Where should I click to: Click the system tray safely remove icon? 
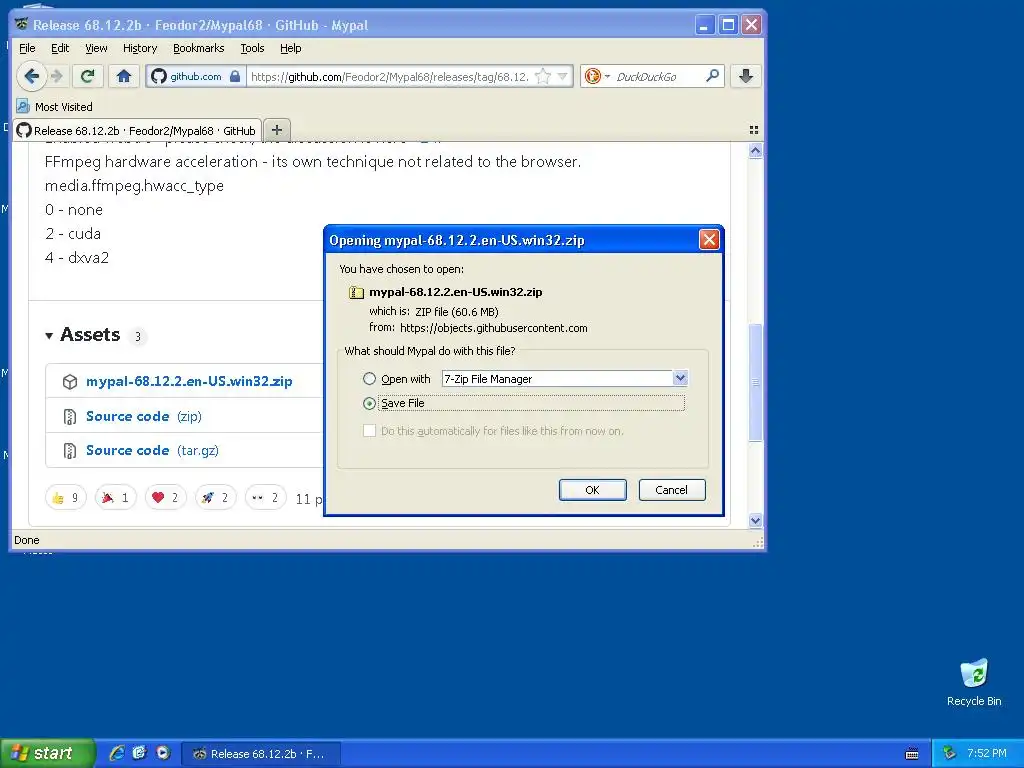pyautogui.click(x=949, y=754)
